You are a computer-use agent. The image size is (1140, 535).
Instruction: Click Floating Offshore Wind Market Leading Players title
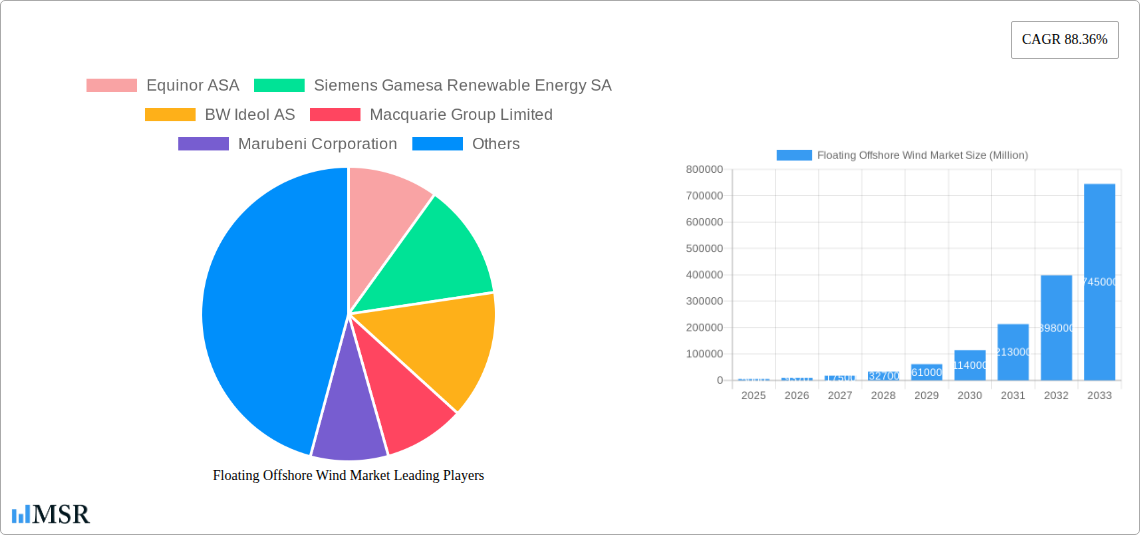[x=348, y=476]
